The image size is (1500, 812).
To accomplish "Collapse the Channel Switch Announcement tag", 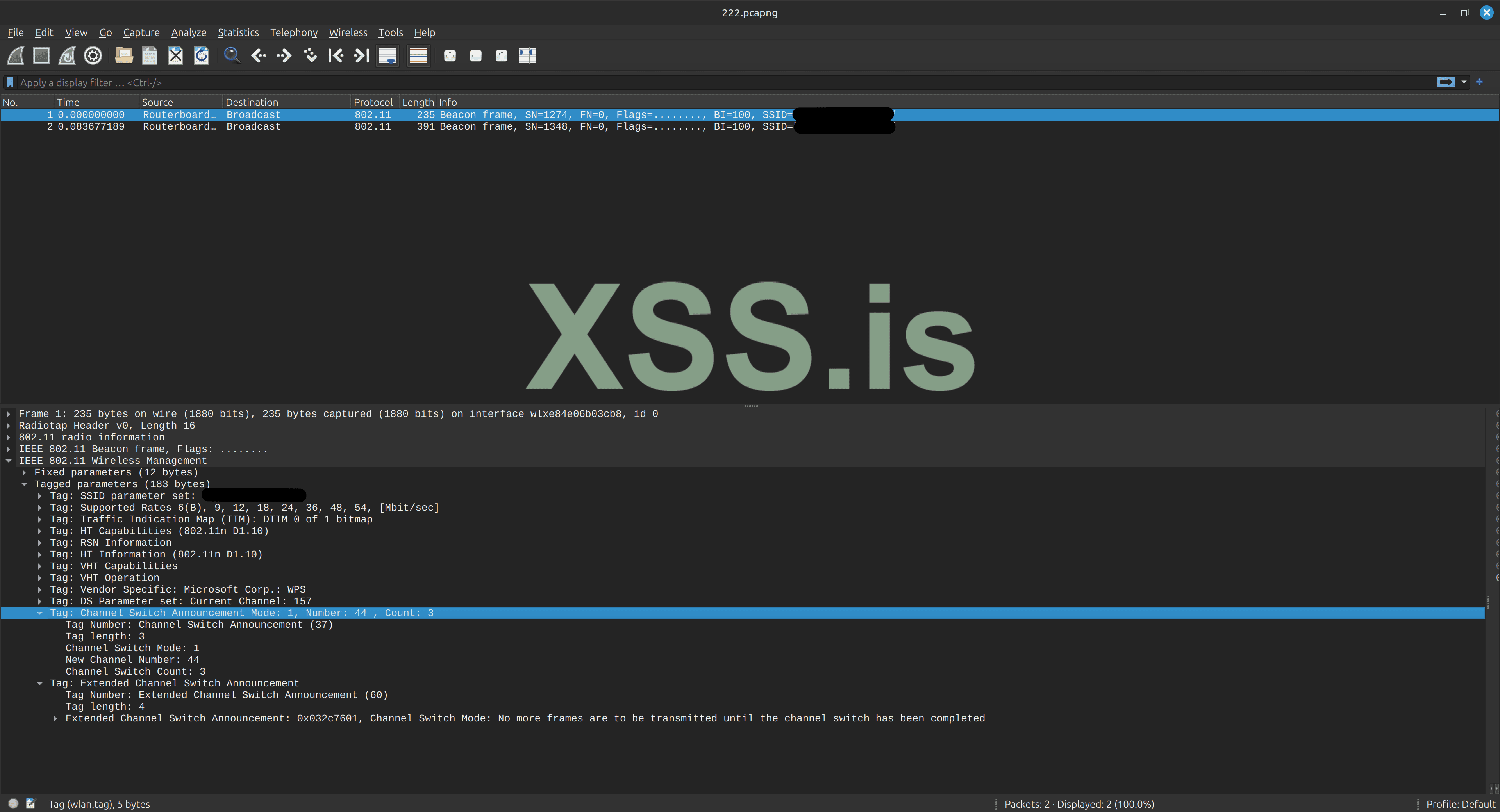I will point(39,613).
